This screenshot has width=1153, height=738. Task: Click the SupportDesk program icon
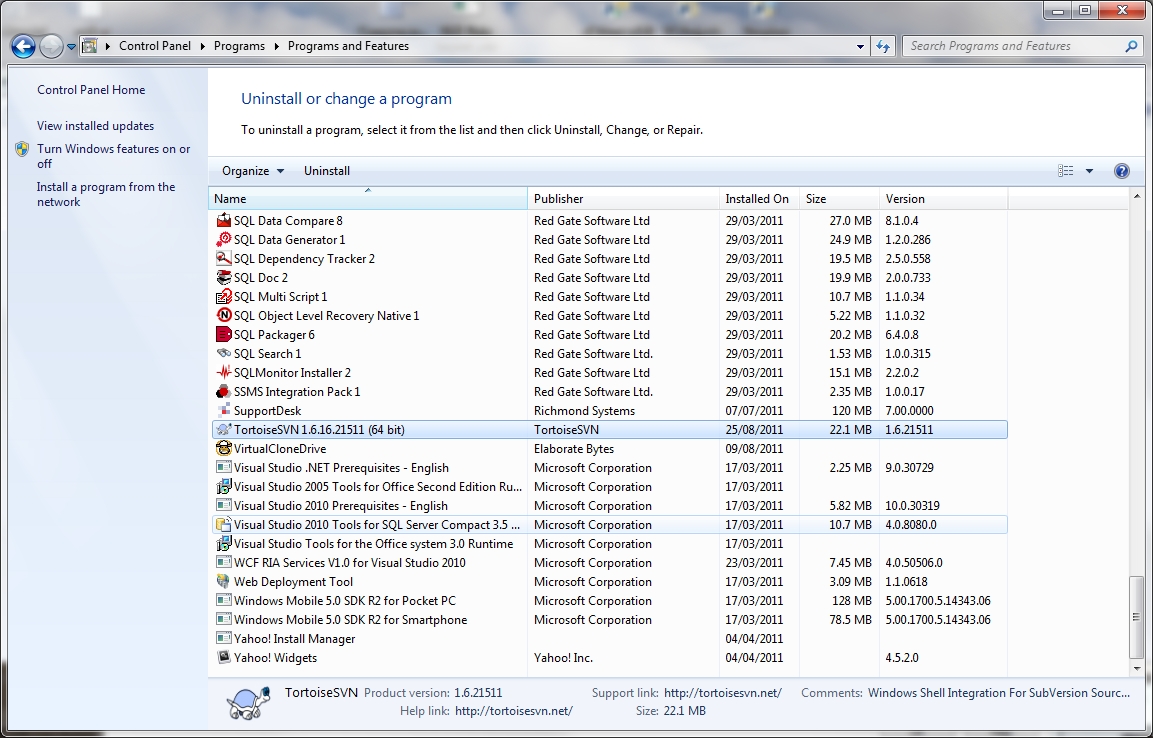pos(224,410)
